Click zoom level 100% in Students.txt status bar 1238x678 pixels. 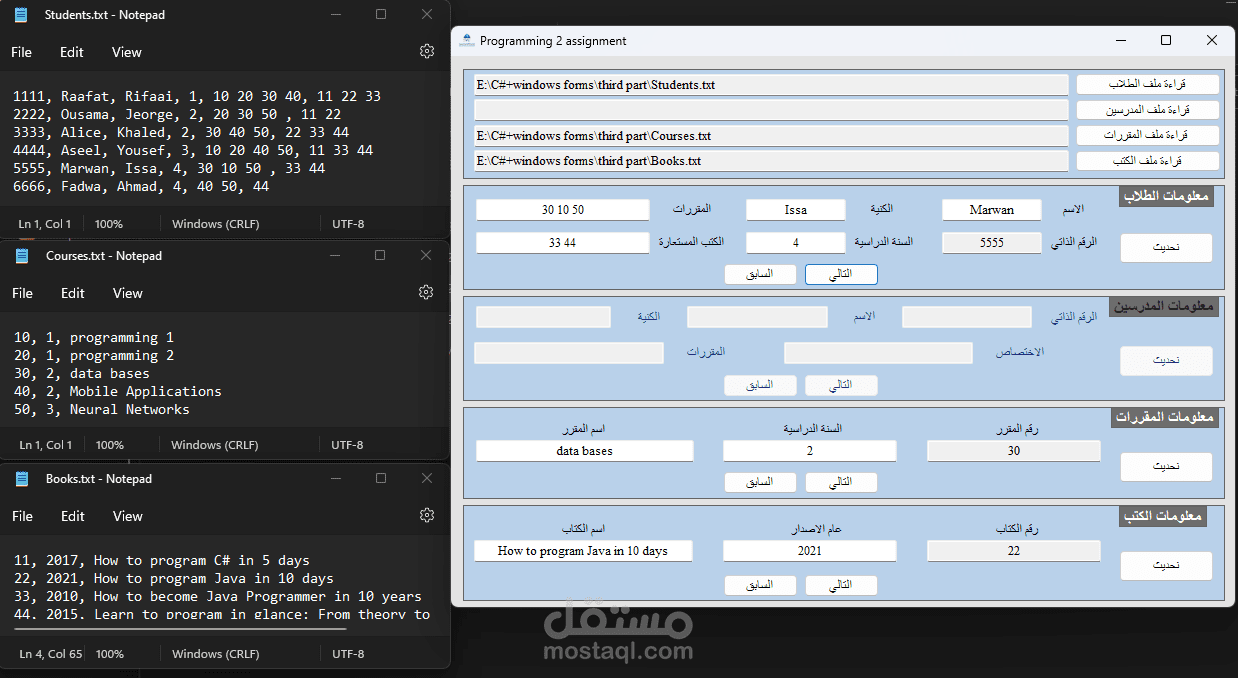pos(109,224)
